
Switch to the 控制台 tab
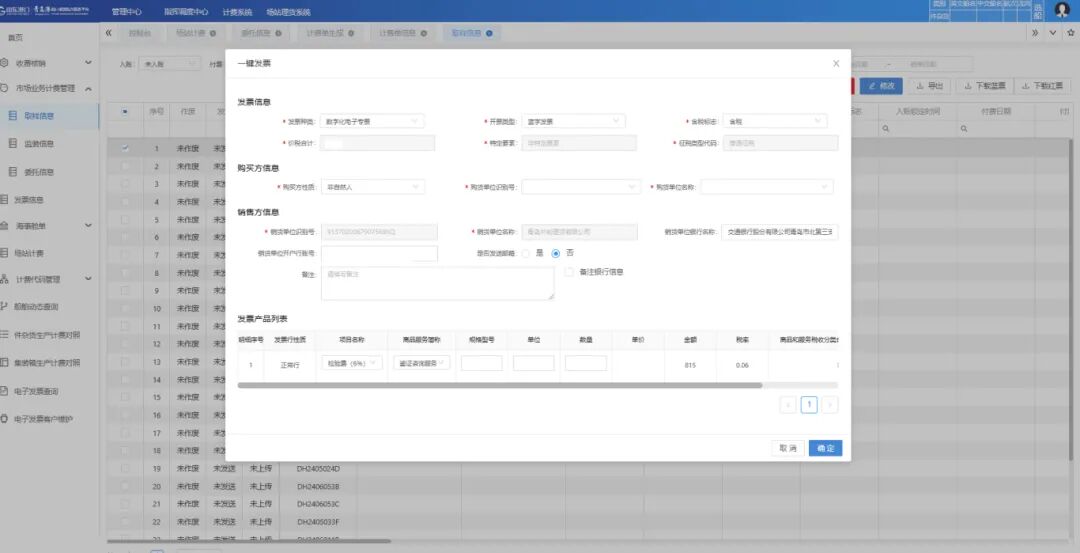(140, 33)
